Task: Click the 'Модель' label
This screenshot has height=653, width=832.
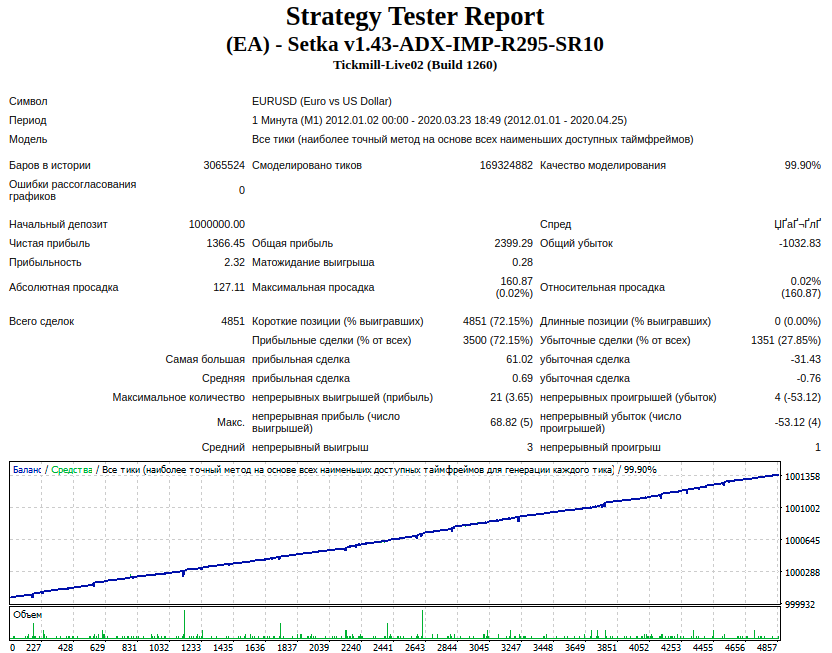Action: click(x=28, y=140)
